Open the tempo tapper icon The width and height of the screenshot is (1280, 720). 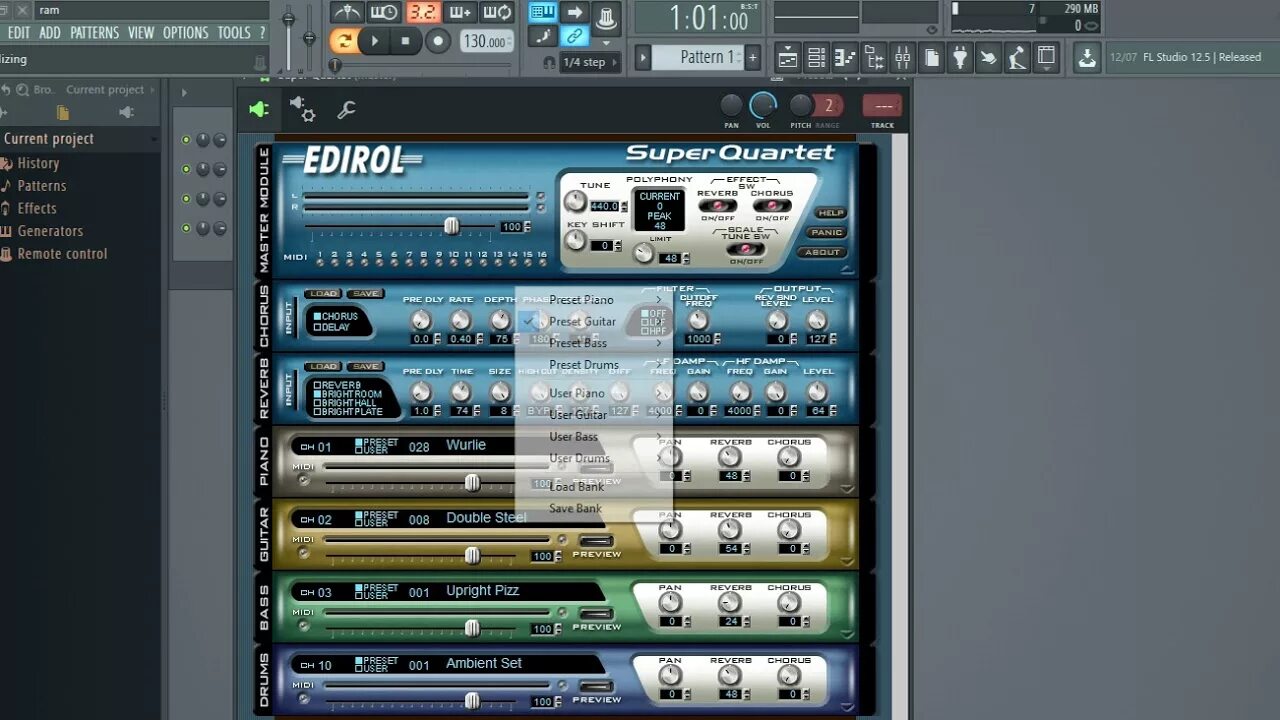pyautogui.click(x=1017, y=57)
